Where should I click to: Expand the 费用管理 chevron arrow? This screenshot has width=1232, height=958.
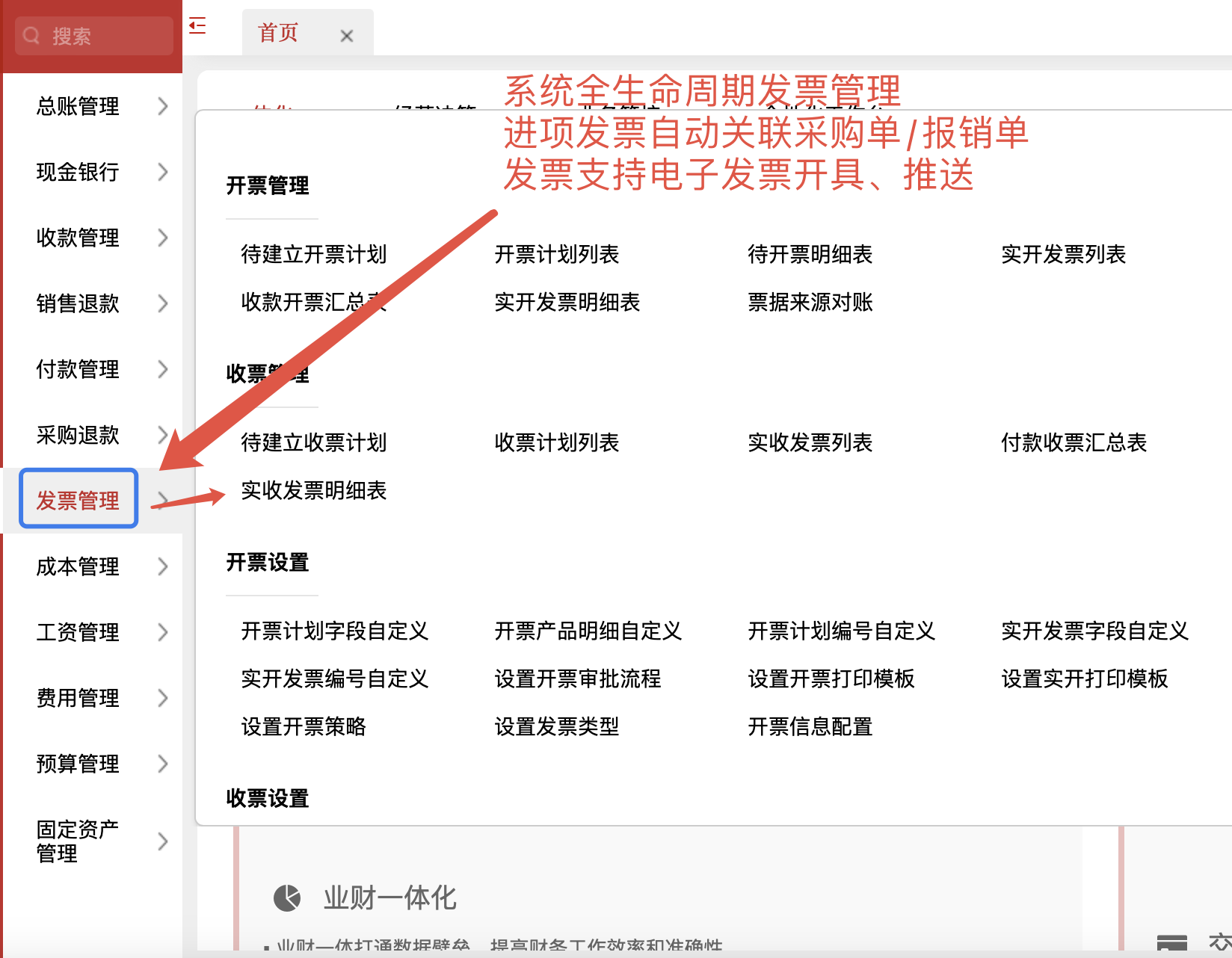tap(163, 698)
